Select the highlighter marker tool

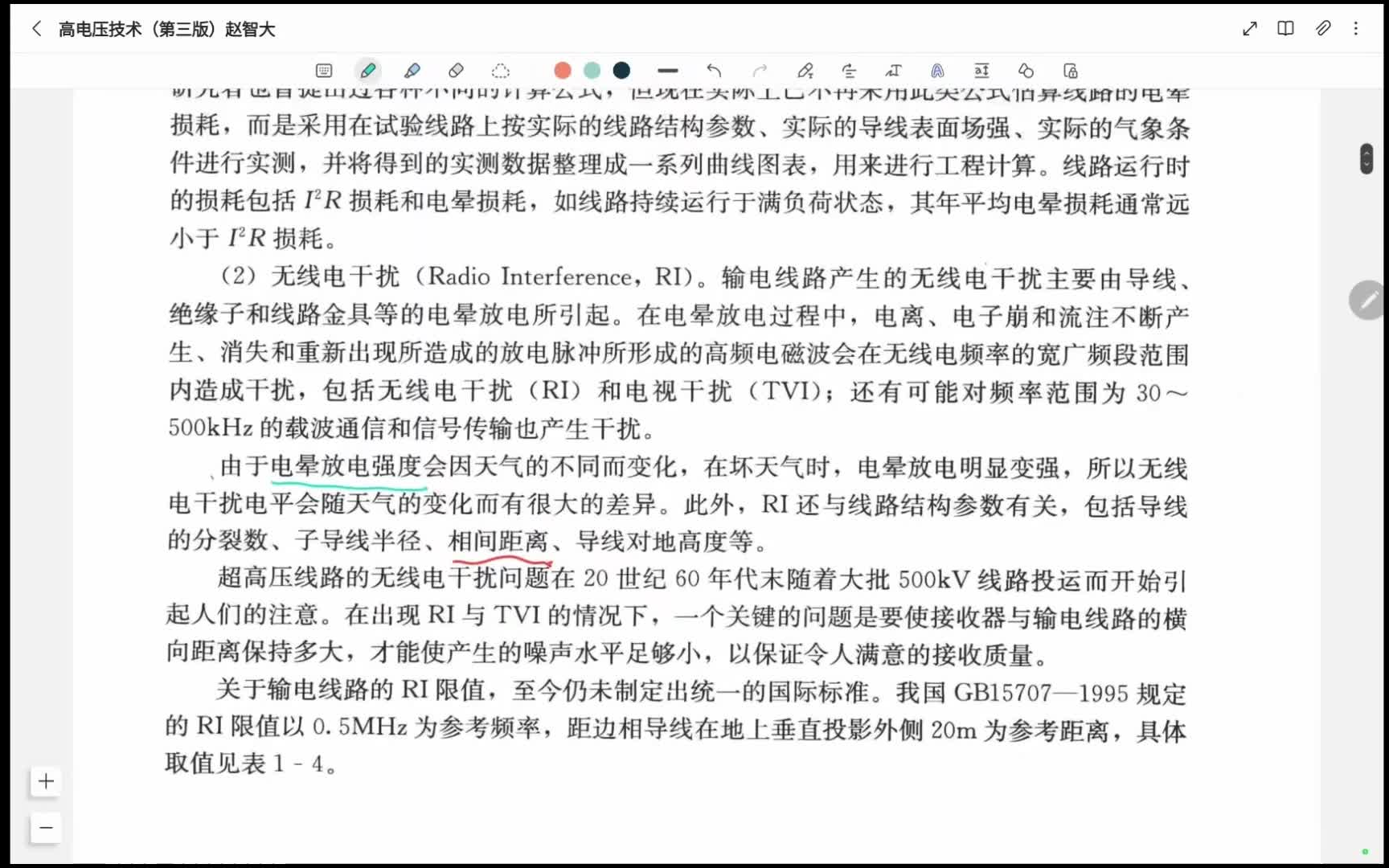click(412, 71)
